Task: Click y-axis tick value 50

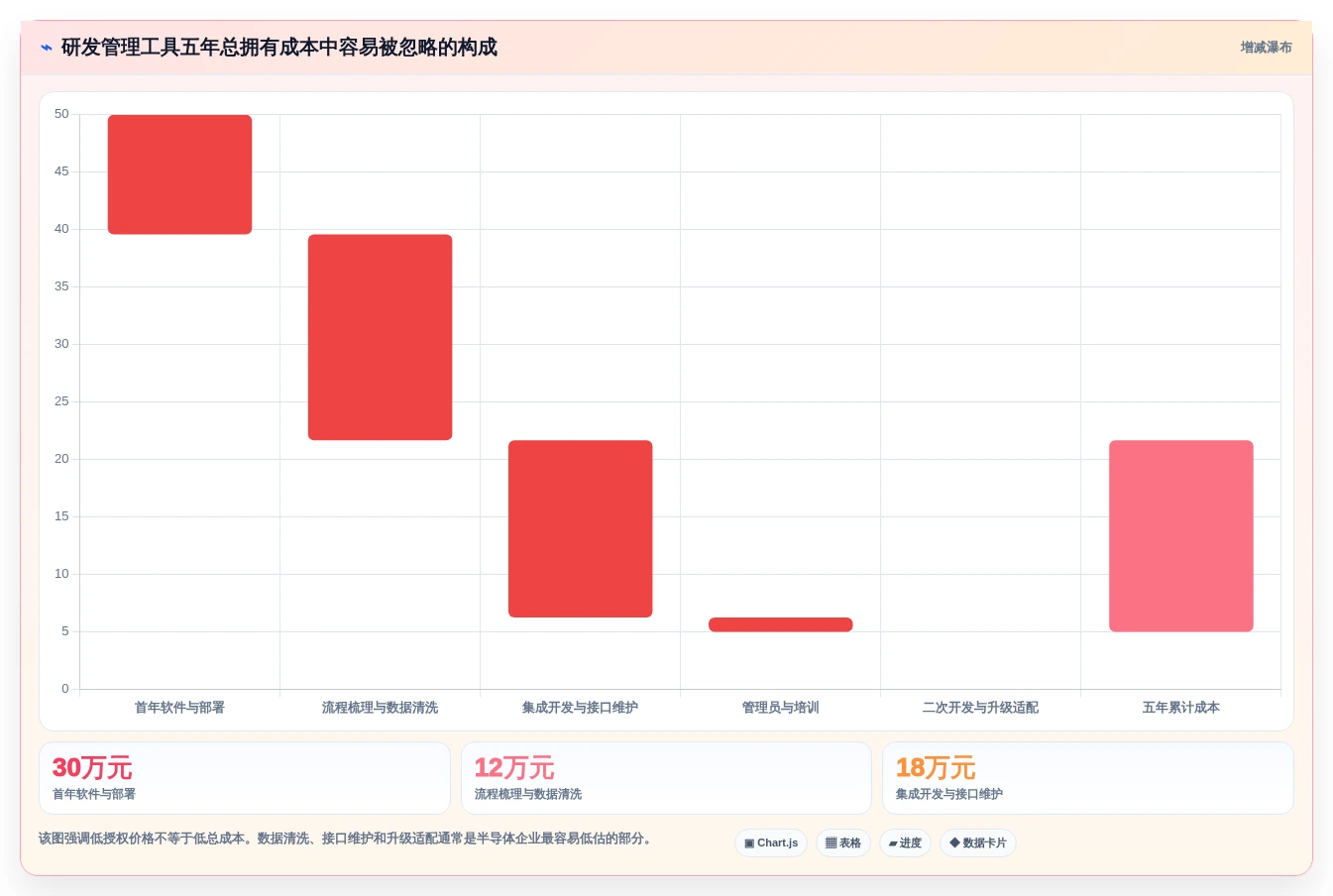Action: [x=61, y=114]
